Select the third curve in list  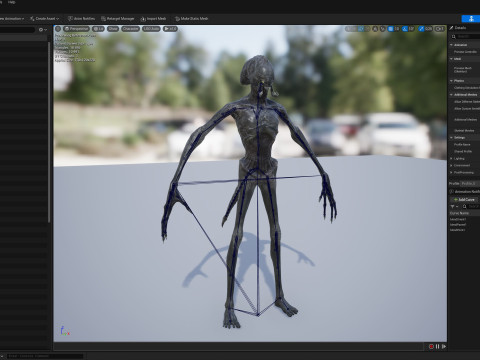(x=458, y=230)
